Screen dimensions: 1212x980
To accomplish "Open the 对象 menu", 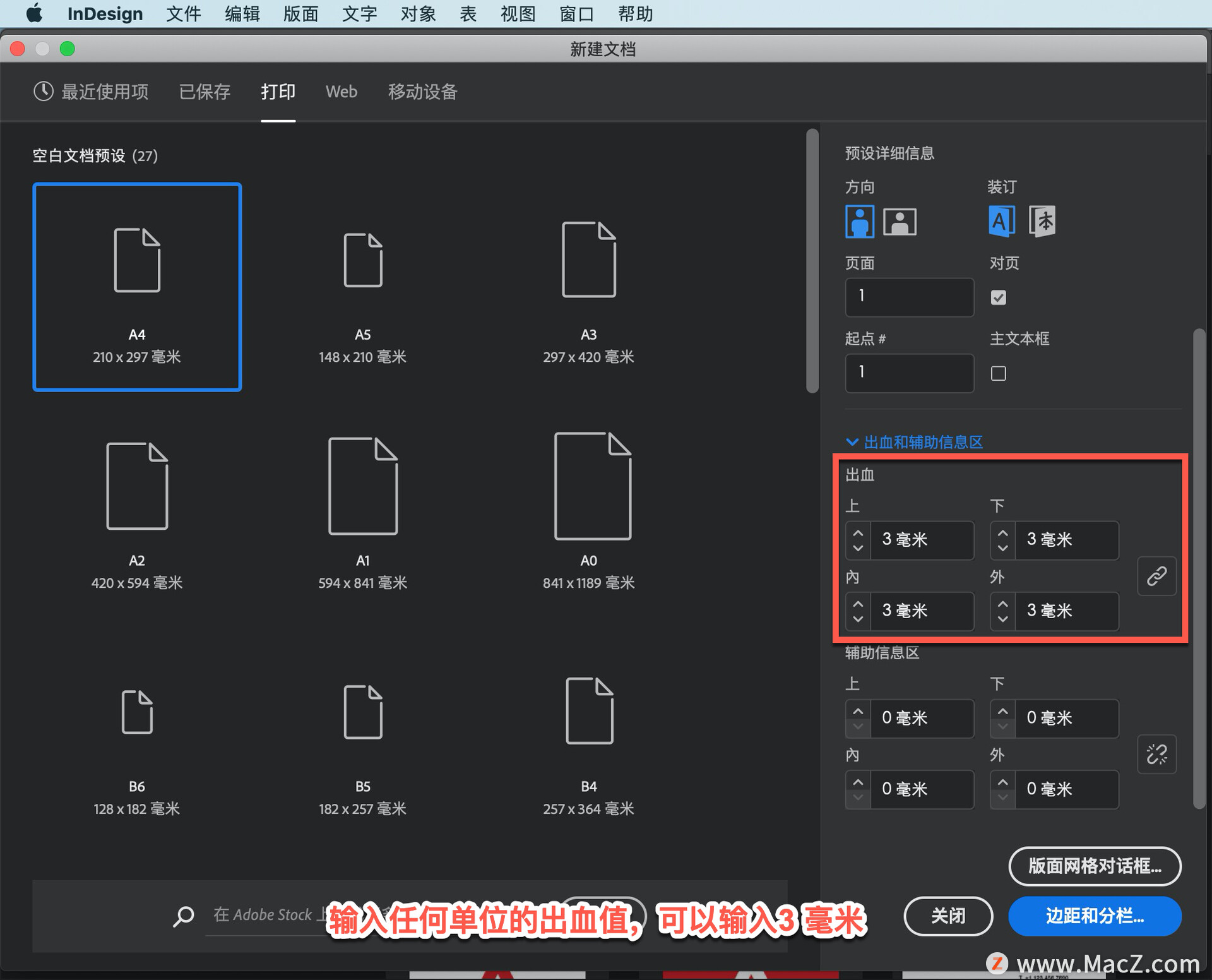I will coord(419,13).
